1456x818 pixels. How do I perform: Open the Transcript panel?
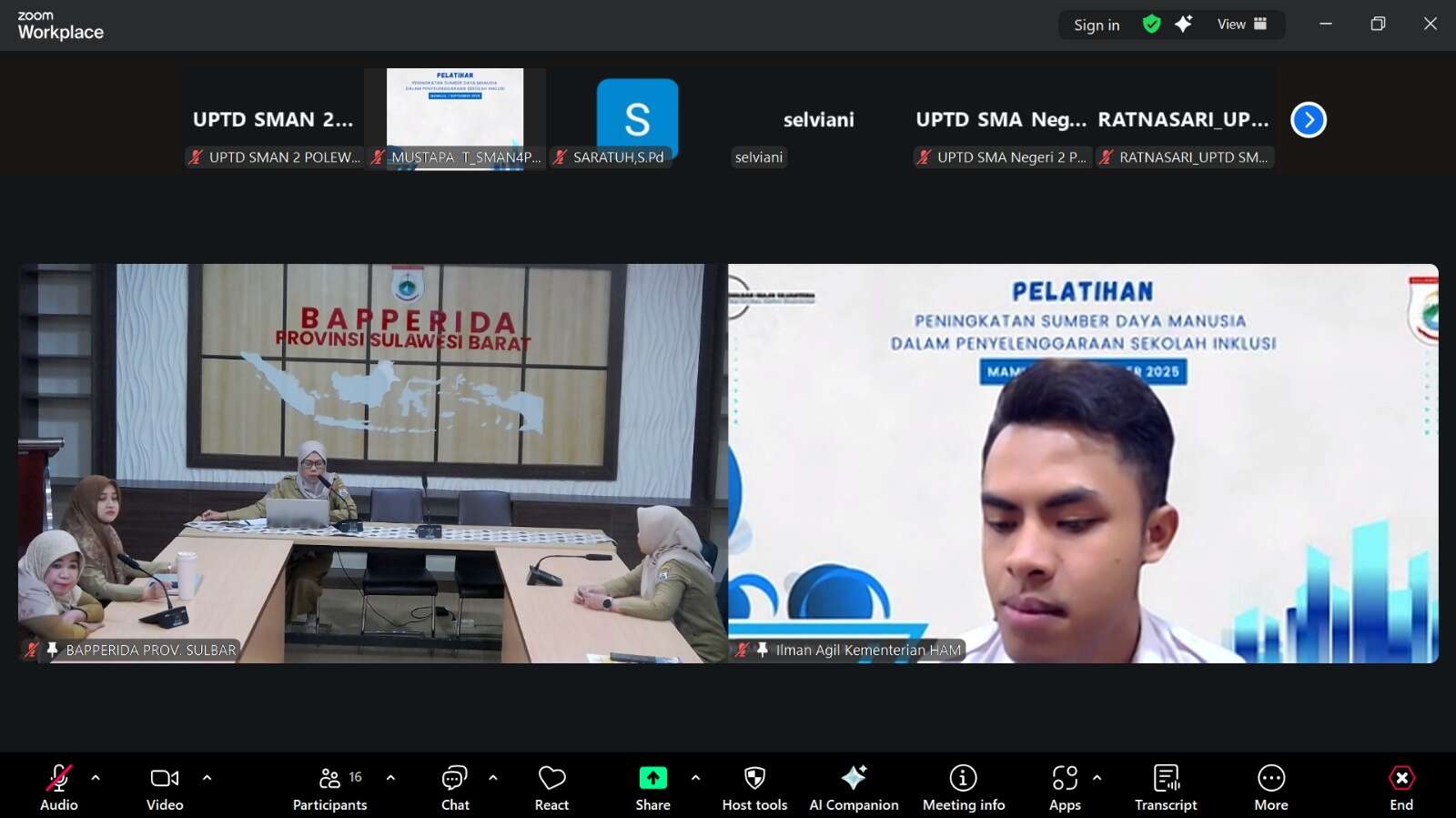pyautogui.click(x=1166, y=787)
